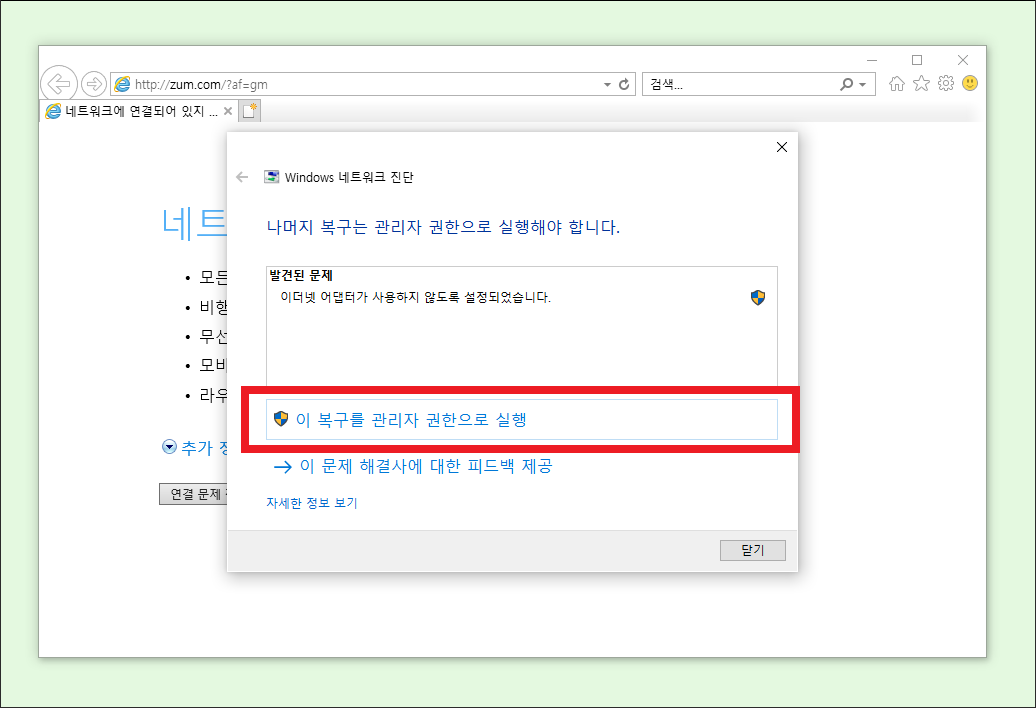Screen dimensions: 1036x708
Task: Click the 연결 문제 button on the page
Action: pyautogui.click(x=193, y=494)
